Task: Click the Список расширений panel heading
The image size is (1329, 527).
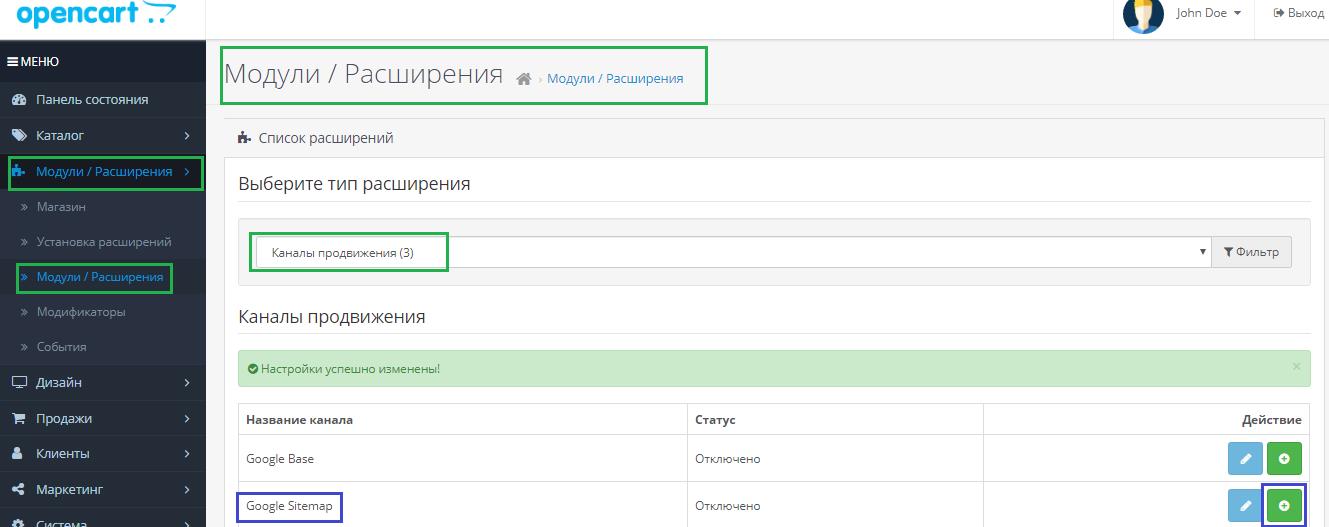Action: (326, 138)
